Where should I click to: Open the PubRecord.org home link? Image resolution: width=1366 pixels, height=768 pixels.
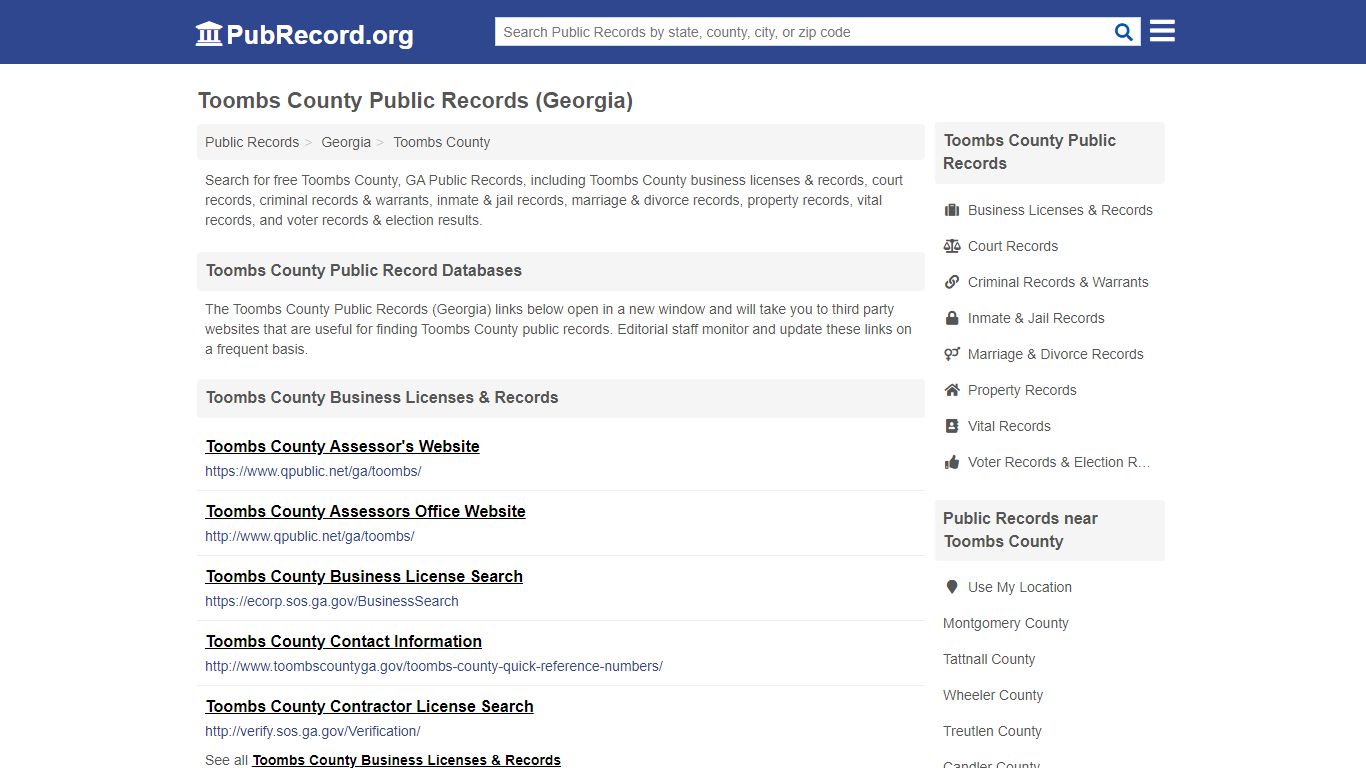(x=304, y=34)
